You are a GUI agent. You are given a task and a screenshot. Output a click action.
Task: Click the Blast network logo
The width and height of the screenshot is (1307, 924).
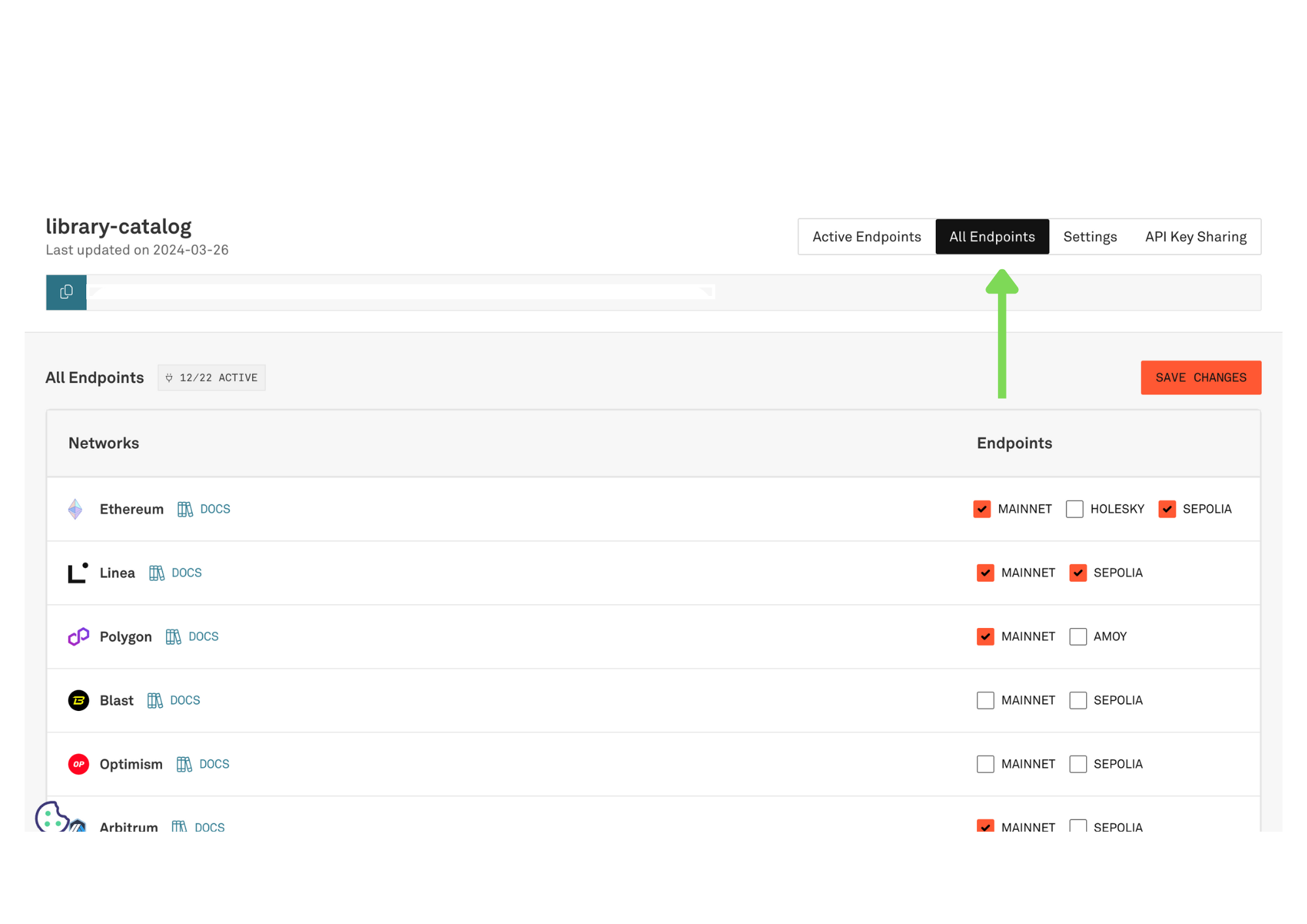pyautogui.click(x=78, y=700)
